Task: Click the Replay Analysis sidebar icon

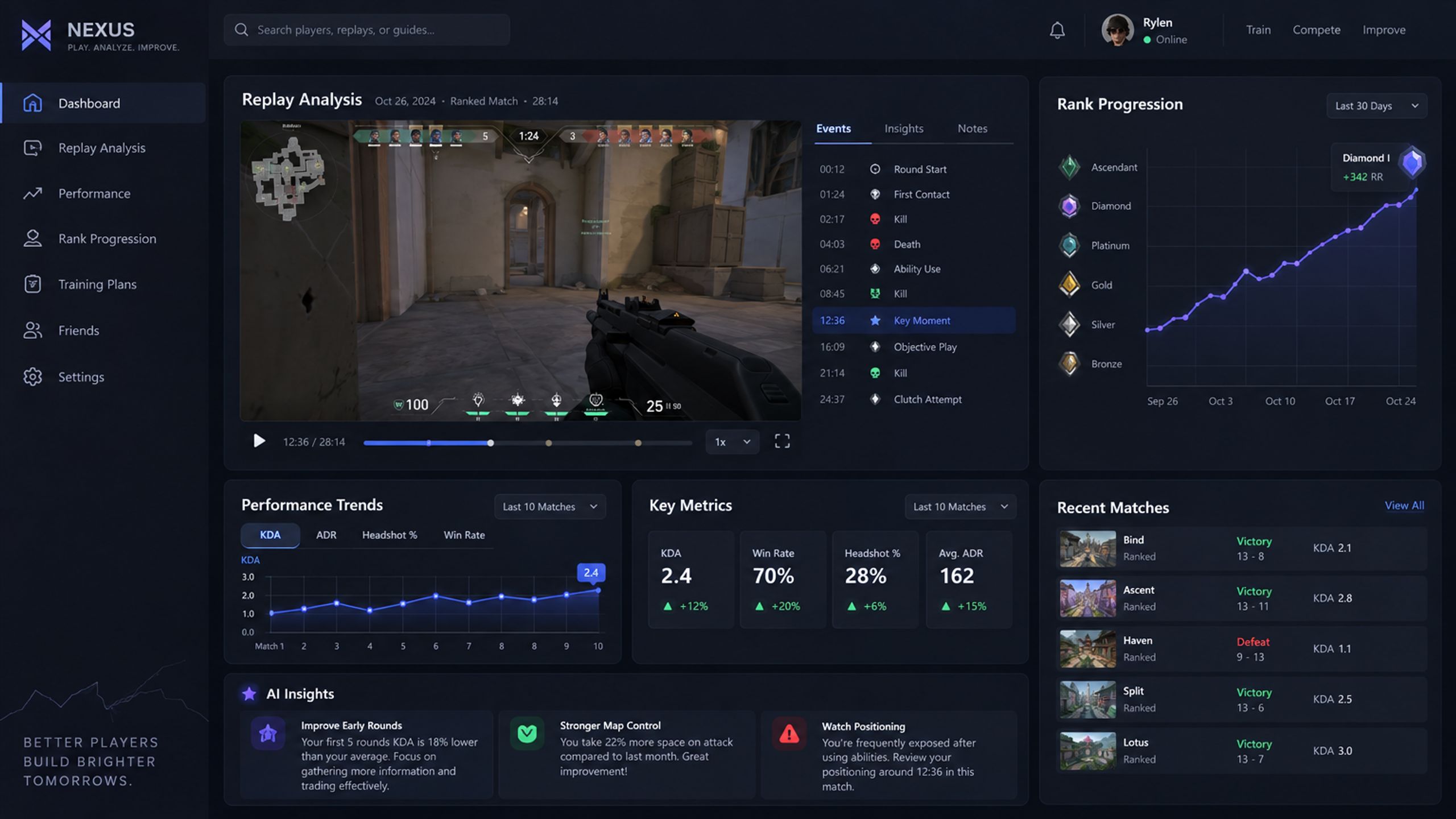Action: pyautogui.click(x=32, y=148)
